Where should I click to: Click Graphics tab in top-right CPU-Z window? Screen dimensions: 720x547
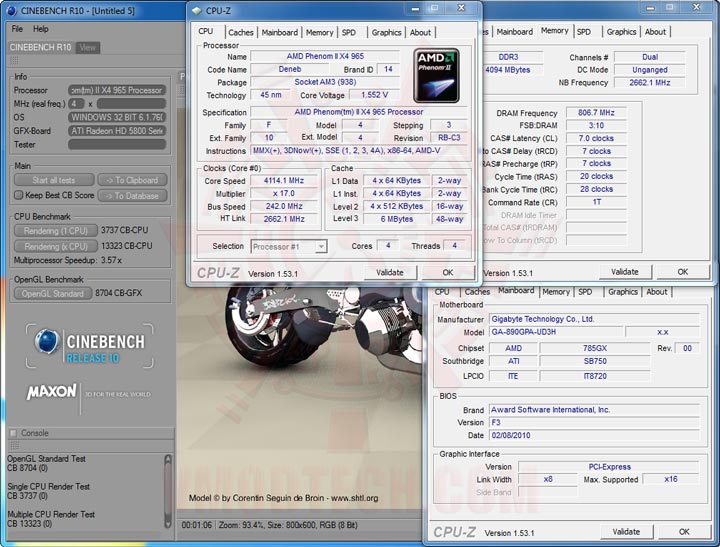(x=621, y=32)
